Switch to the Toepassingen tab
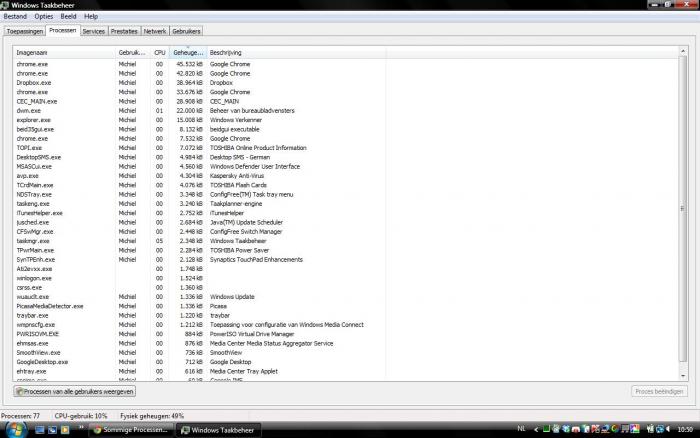700x438 pixels. [25, 31]
